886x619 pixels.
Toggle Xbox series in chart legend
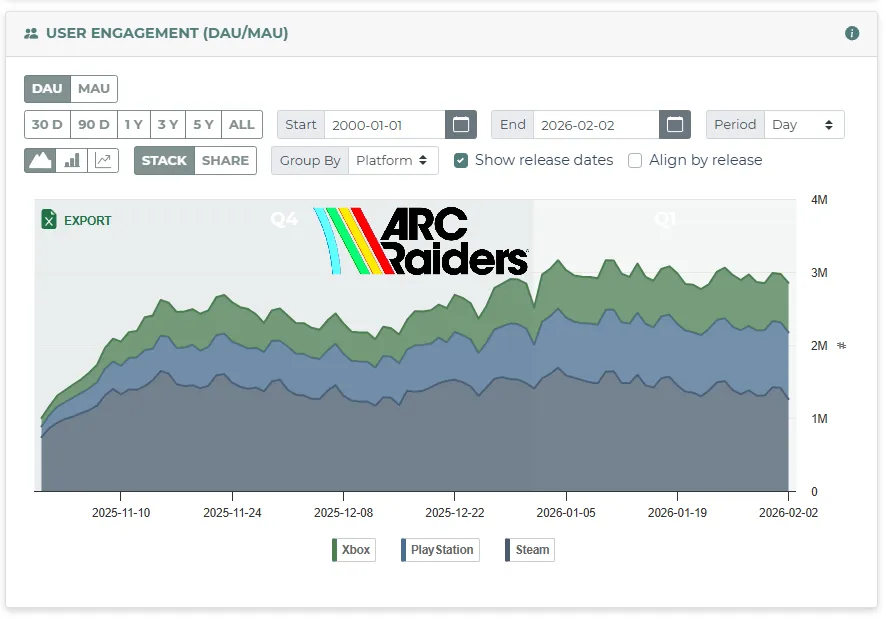(354, 550)
